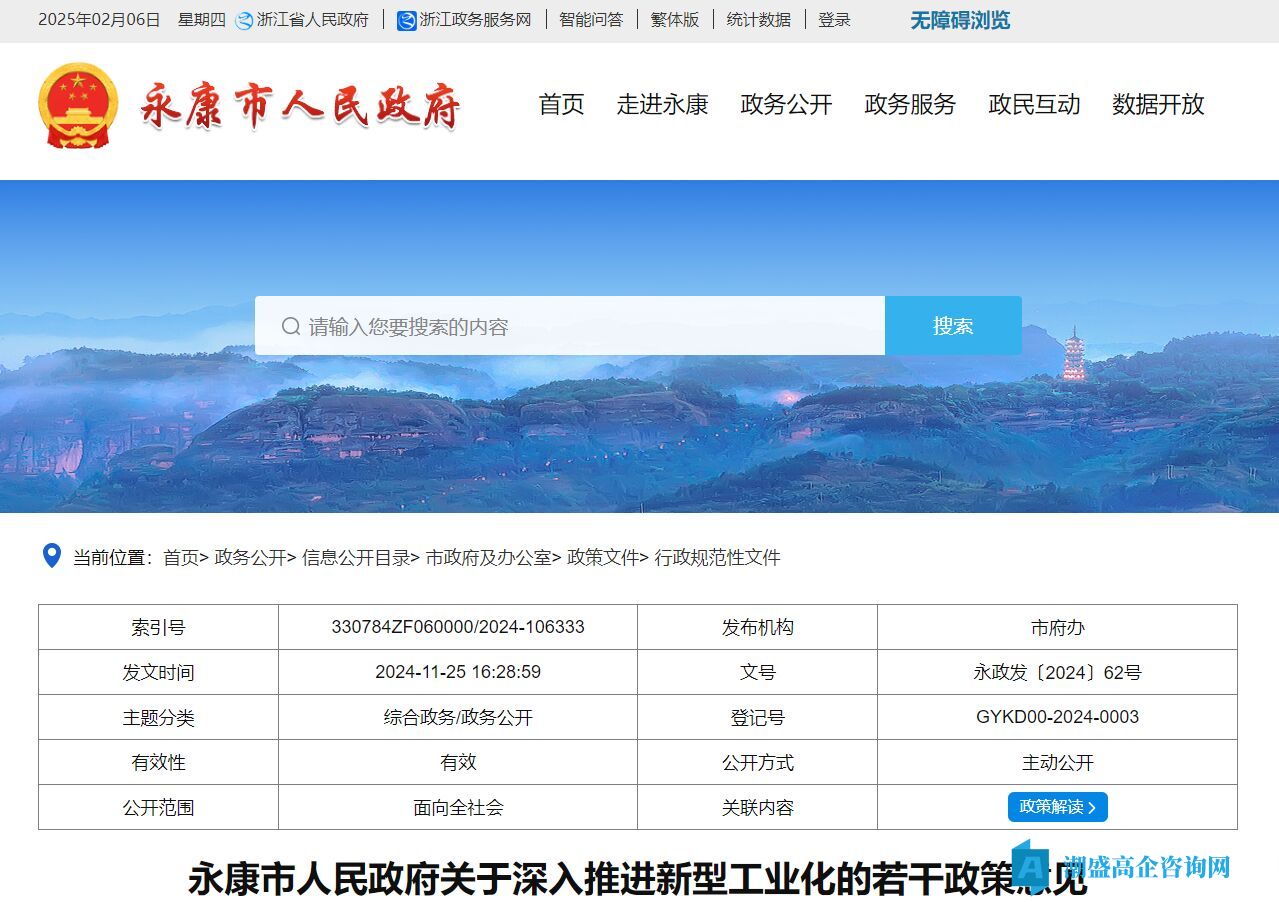Viewport: 1279px width, 902px height.
Task: Click the 有效 validity value cell
Action: [x=458, y=762]
